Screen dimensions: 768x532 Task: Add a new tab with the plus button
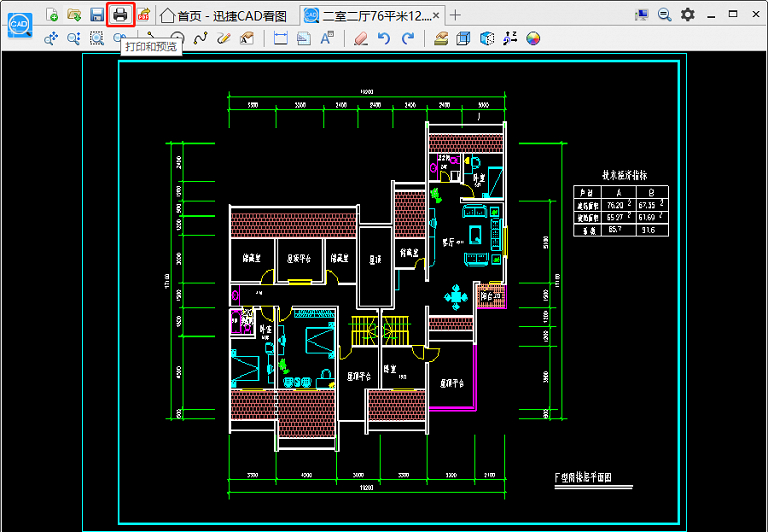[x=455, y=16]
